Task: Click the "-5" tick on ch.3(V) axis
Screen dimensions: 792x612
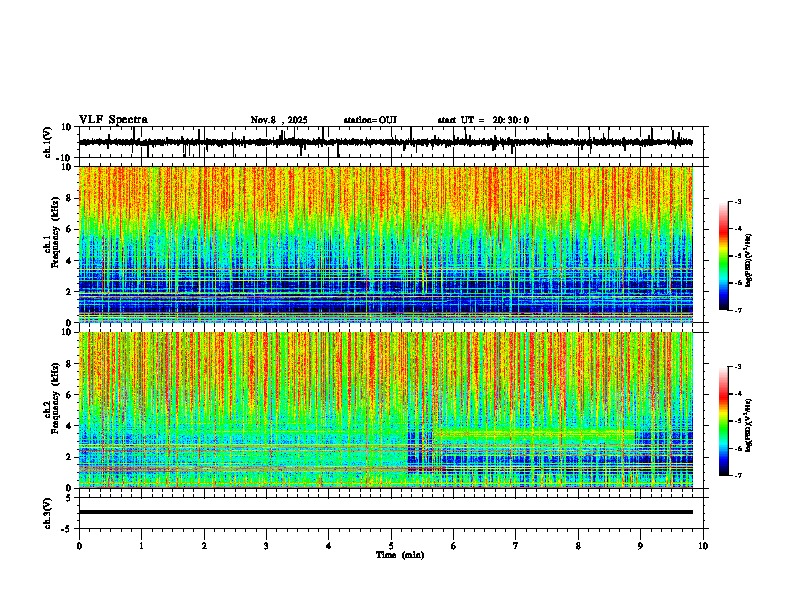Action: click(x=68, y=529)
